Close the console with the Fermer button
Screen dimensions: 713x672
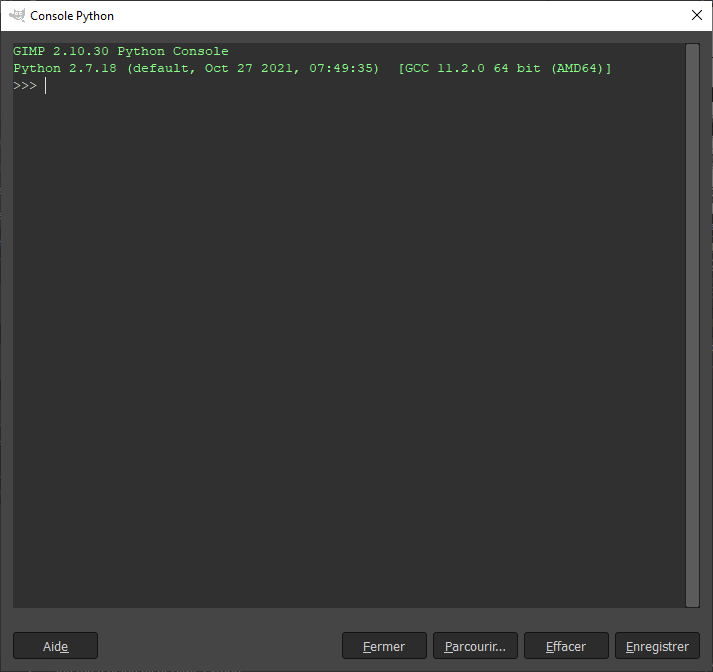click(x=384, y=646)
